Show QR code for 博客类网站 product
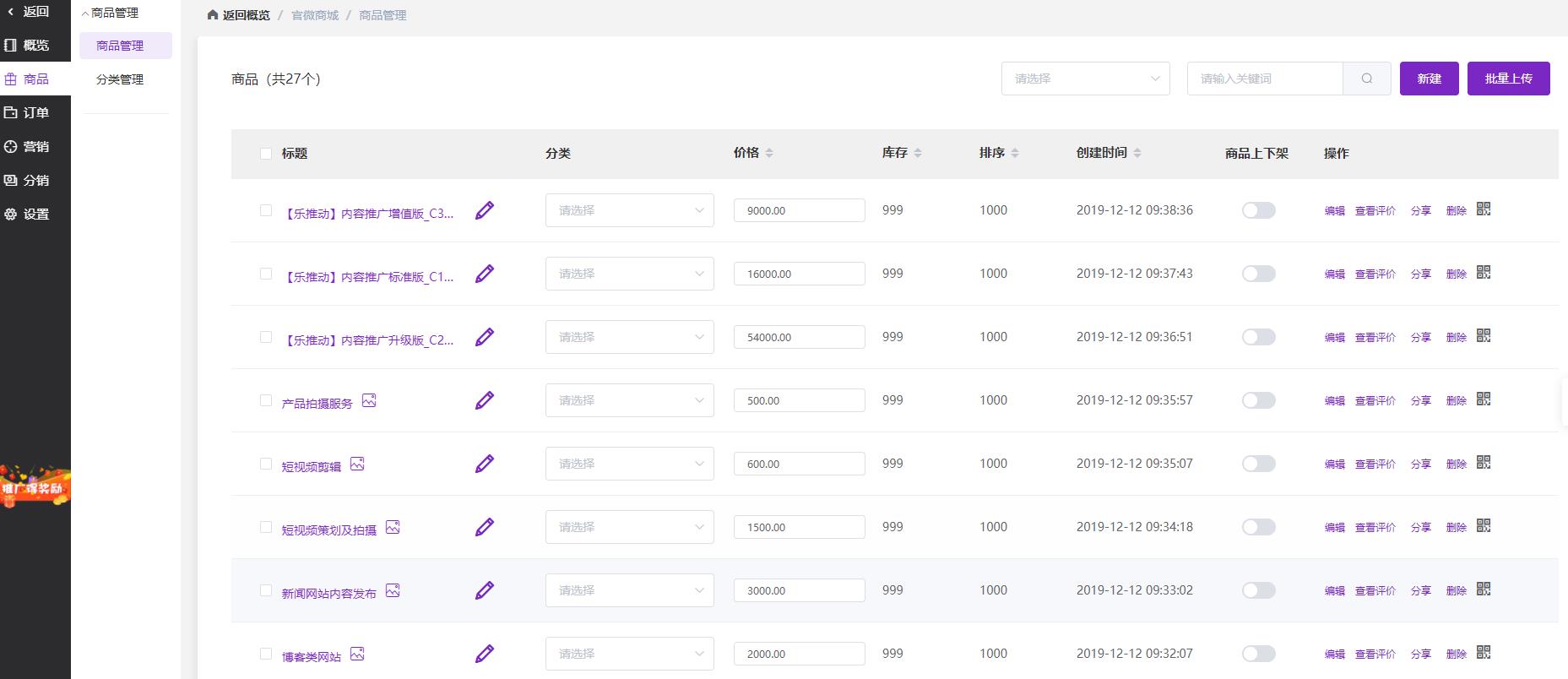The width and height of the screenshot is (1568, 679). point(1484,652)
